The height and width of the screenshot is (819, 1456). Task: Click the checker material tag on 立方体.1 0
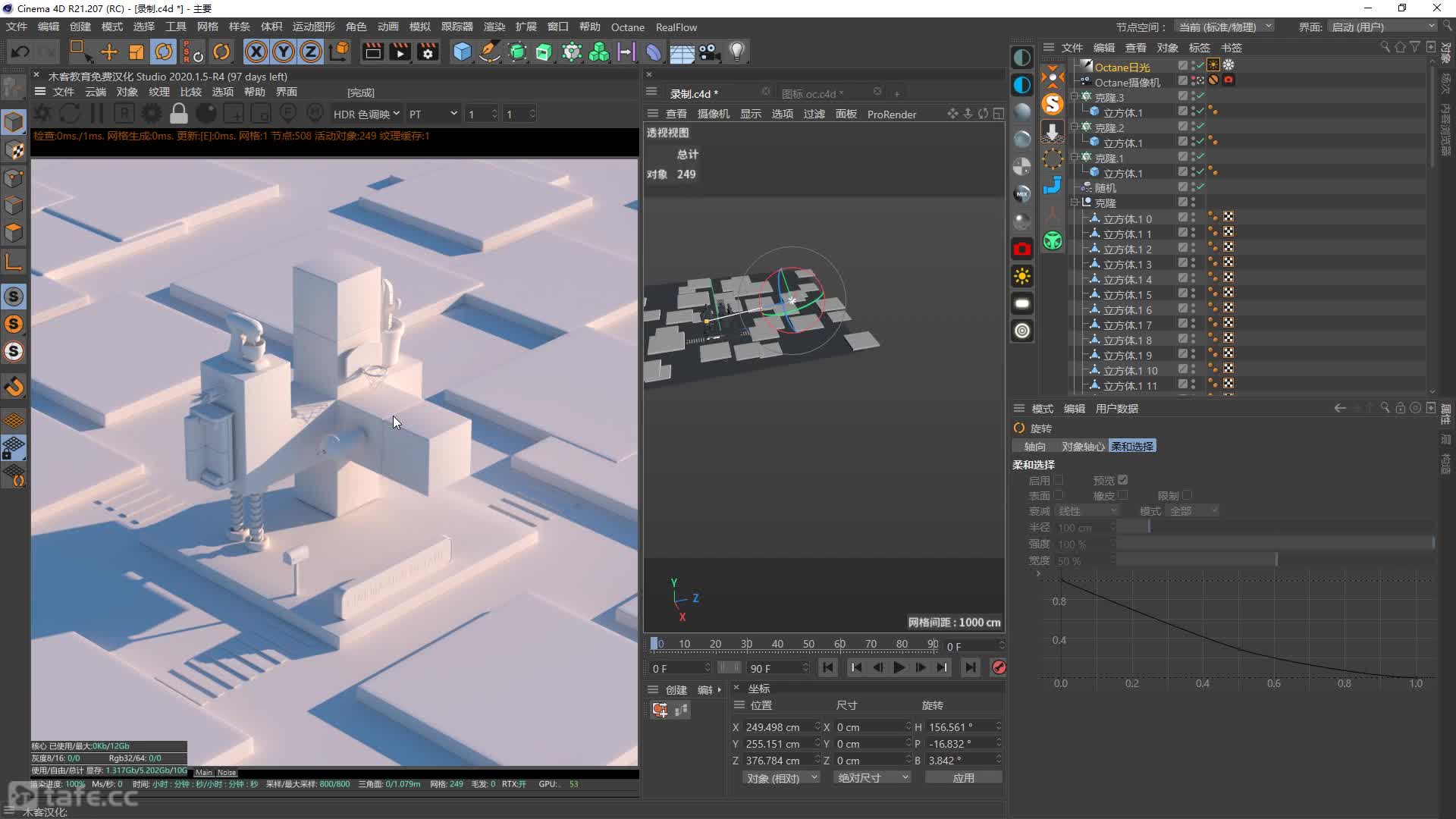point(1228,217)
